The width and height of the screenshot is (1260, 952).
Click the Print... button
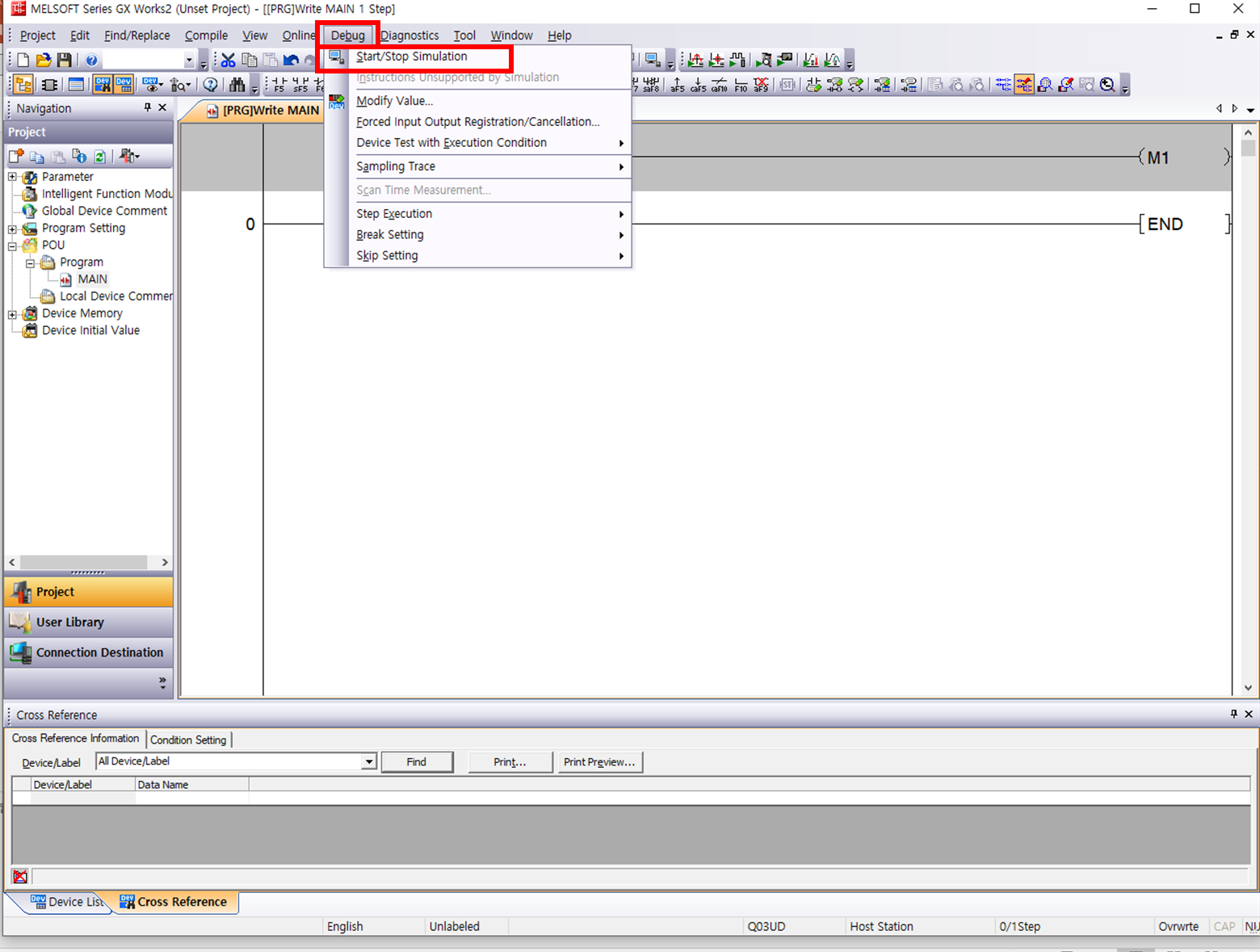(510, 761)
